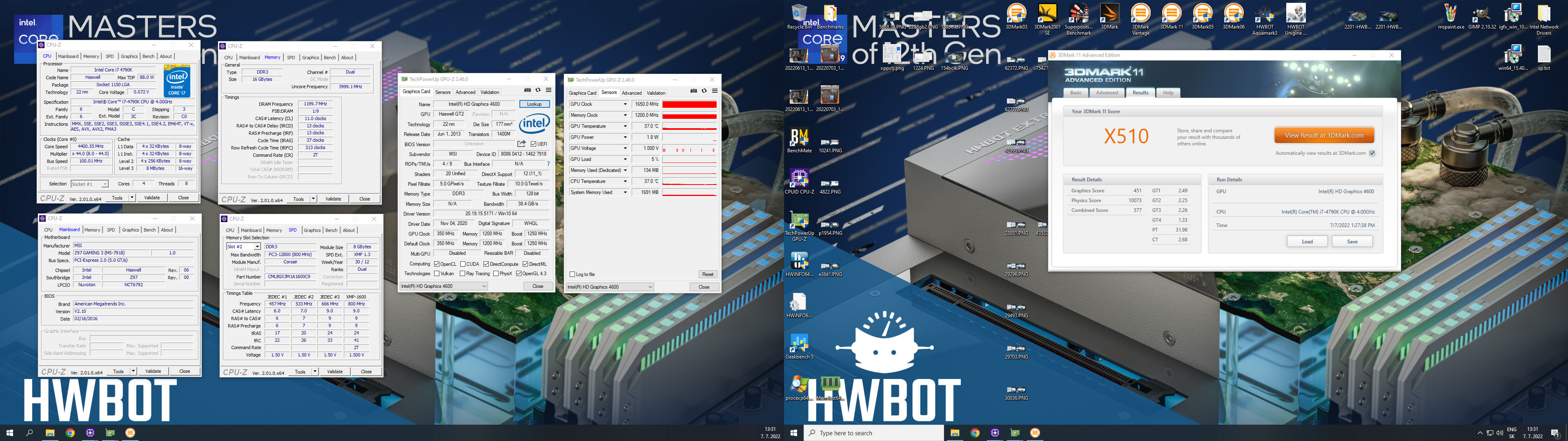Enable Log to file in GPU-Z Sensors
Screen dimensions: 1568x441
[x=572, y=274]
